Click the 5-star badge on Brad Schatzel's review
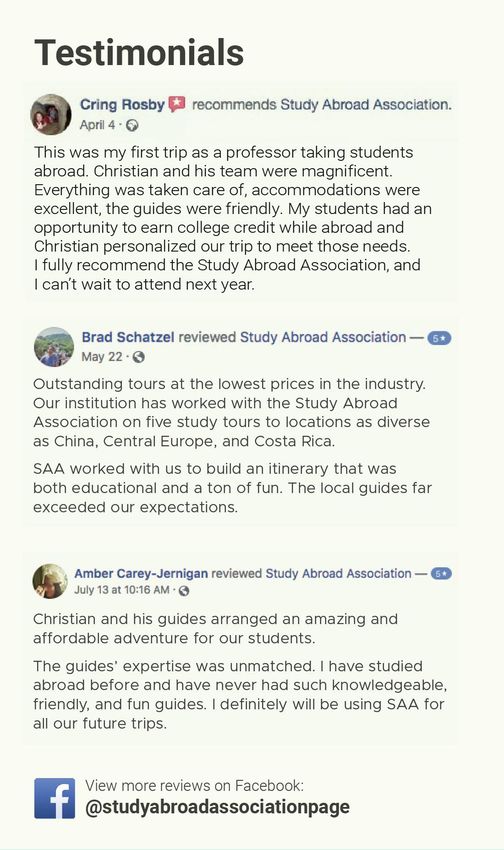 (439, 338)
